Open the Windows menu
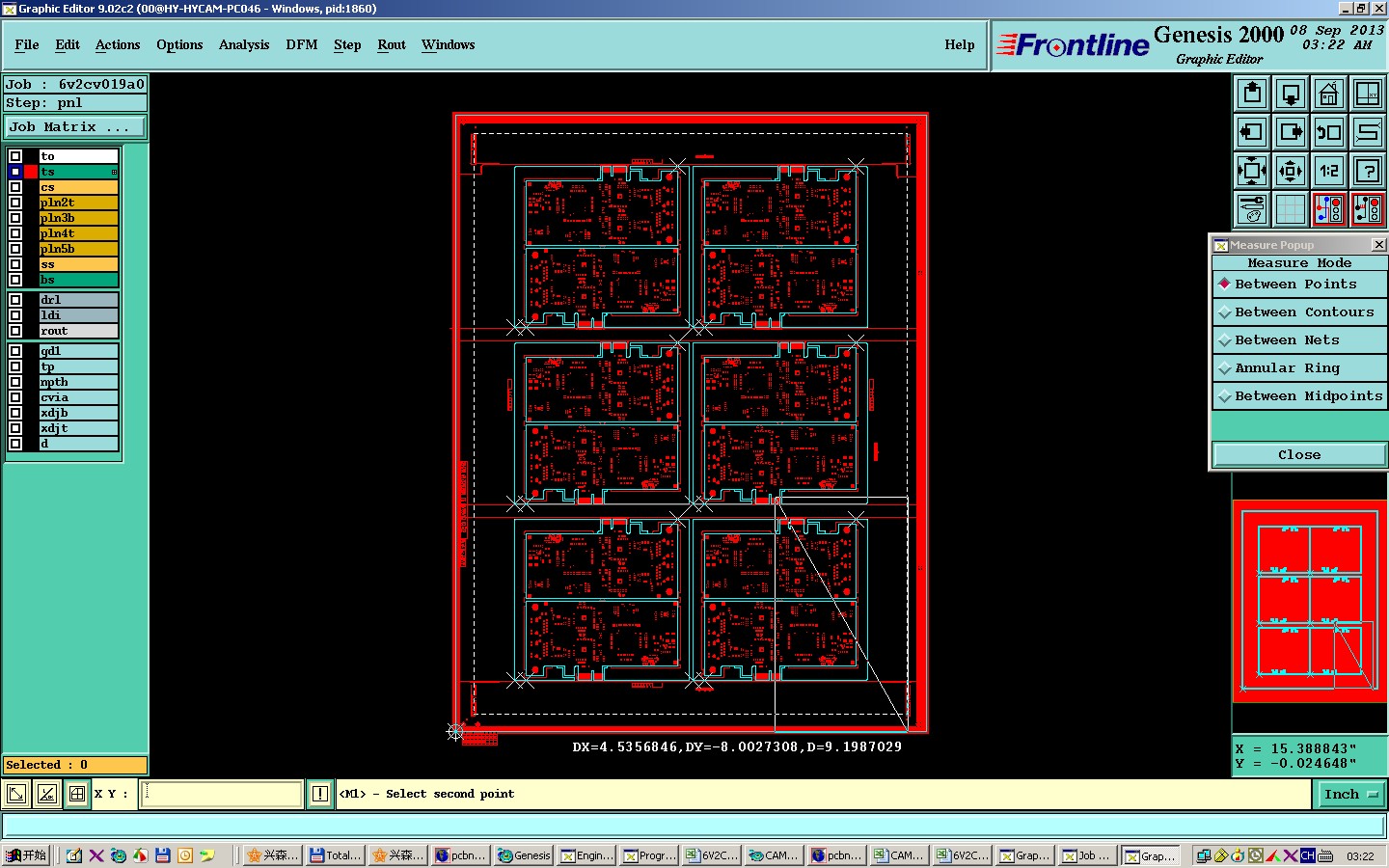Screen dimensions: 1389x868 (449, 44)
